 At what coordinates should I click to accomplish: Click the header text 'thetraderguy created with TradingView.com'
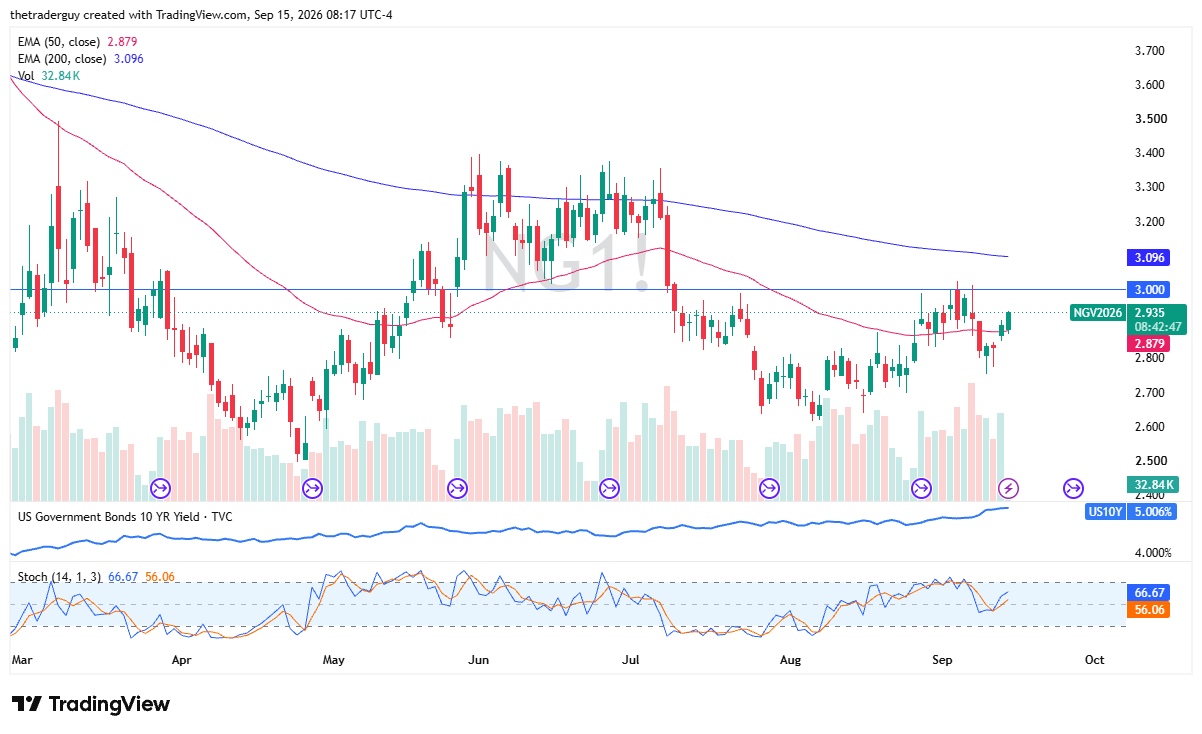pos(128,16)
